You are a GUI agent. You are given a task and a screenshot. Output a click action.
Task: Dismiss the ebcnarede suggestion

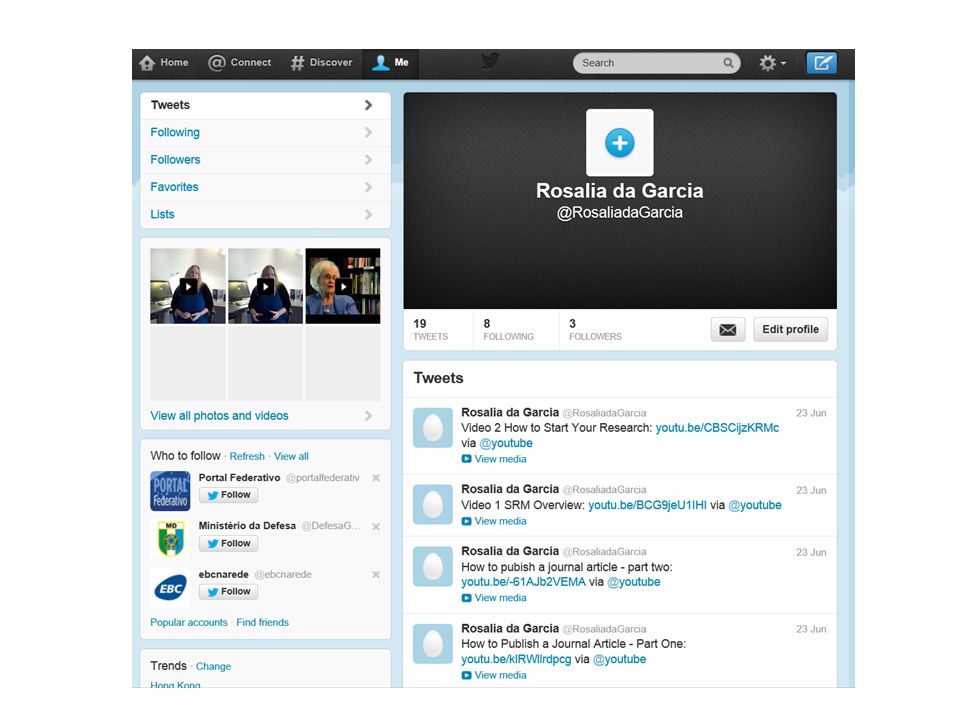point(376,574)
